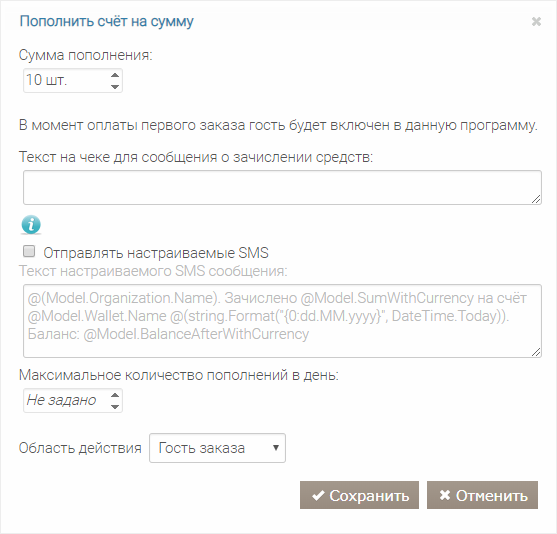Viewport: 557px width, 534px height.
Task: Increase Сумма пополнения with the up arrow
Action: 115,75
